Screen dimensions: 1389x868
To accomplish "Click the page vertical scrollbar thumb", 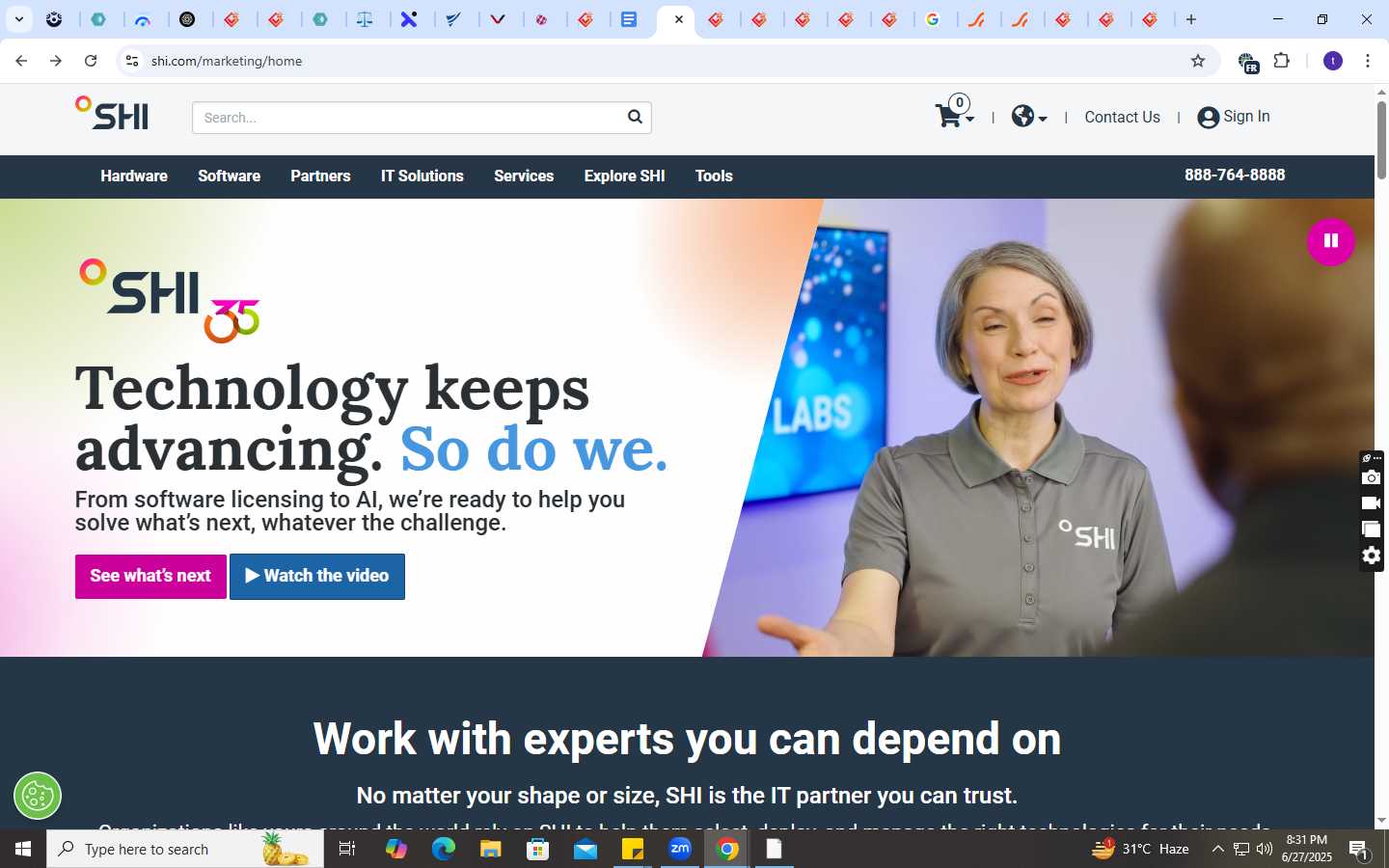I will pyautogui.click(x=1381, y=139).
